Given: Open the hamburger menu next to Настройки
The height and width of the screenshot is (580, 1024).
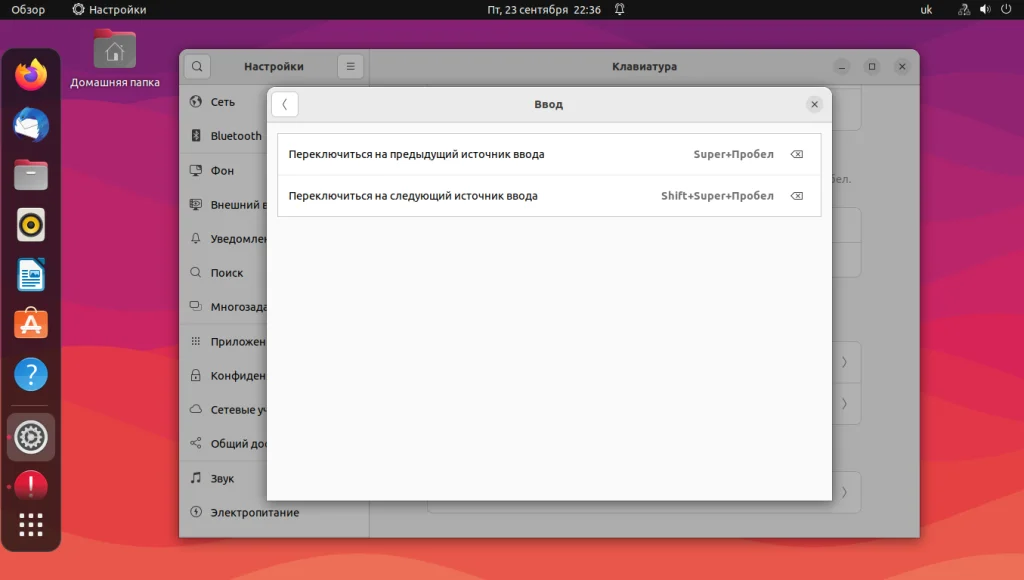Looking at the screenshot, I should [351, 66].
